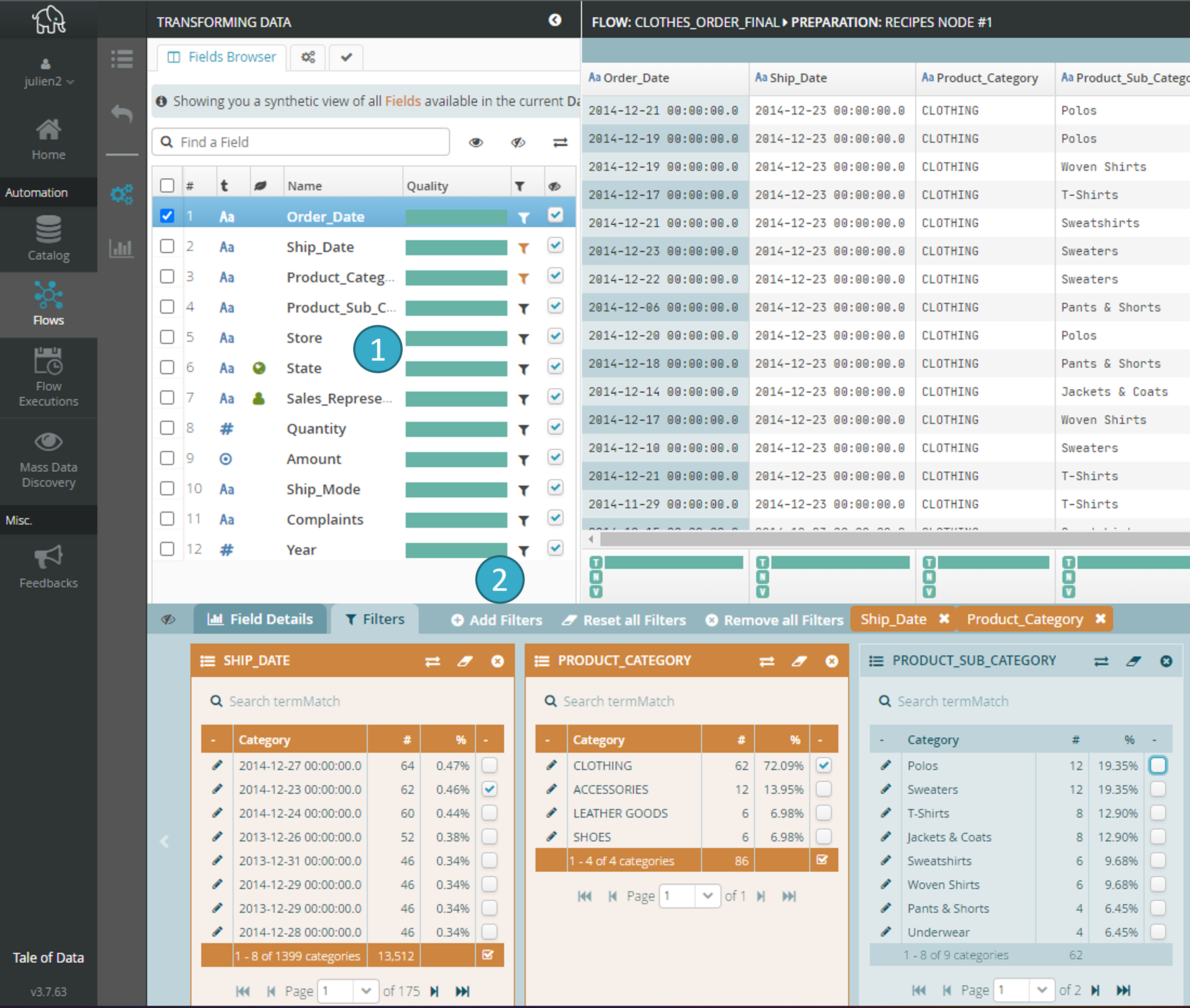Click Add Filters

(x=496, y=620)
